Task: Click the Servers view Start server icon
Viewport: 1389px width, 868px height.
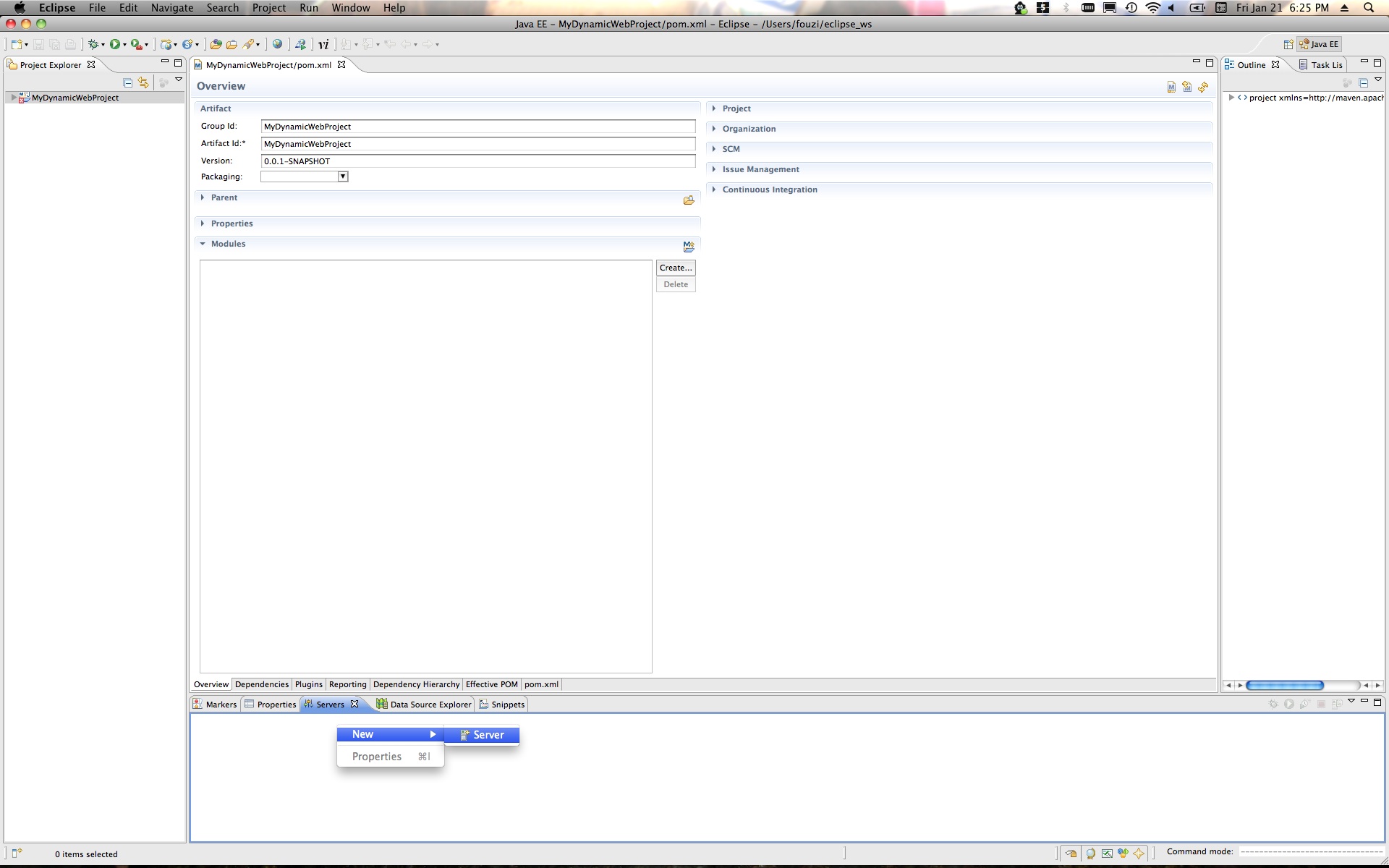Action: [x=1289, y=704]
